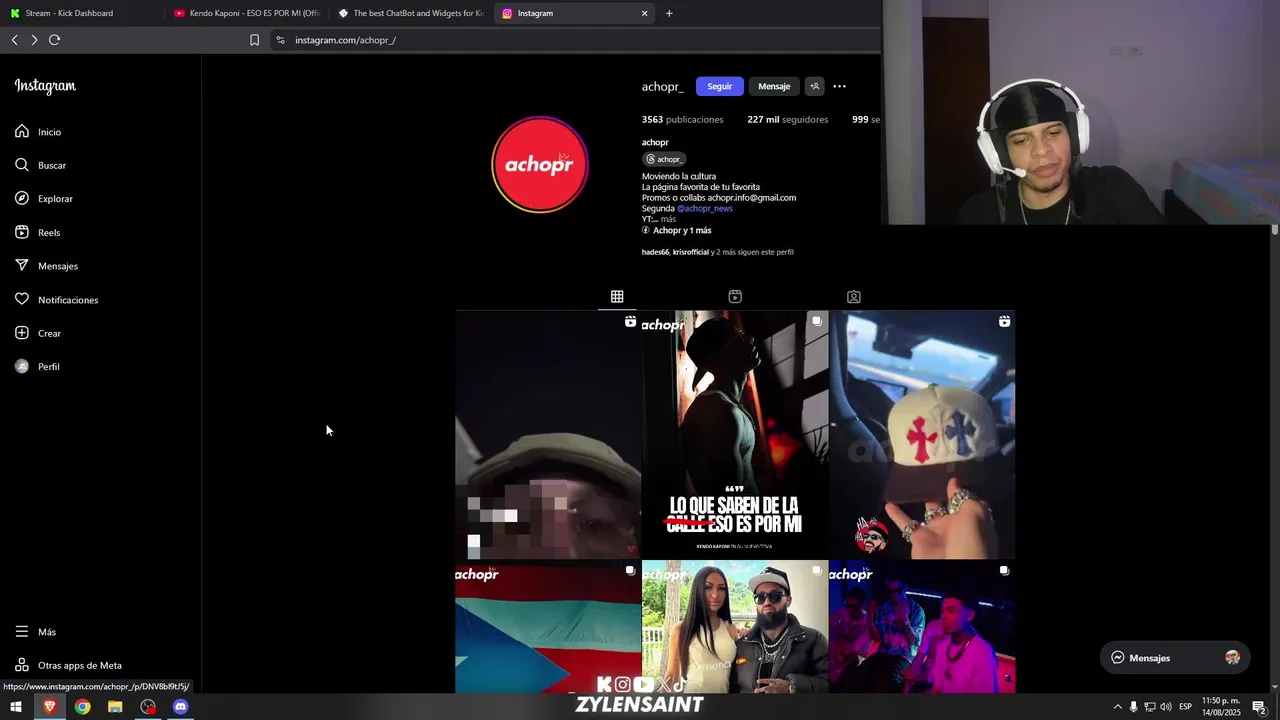Go back in the browser
1280x720 pixels.
point(14,40)
